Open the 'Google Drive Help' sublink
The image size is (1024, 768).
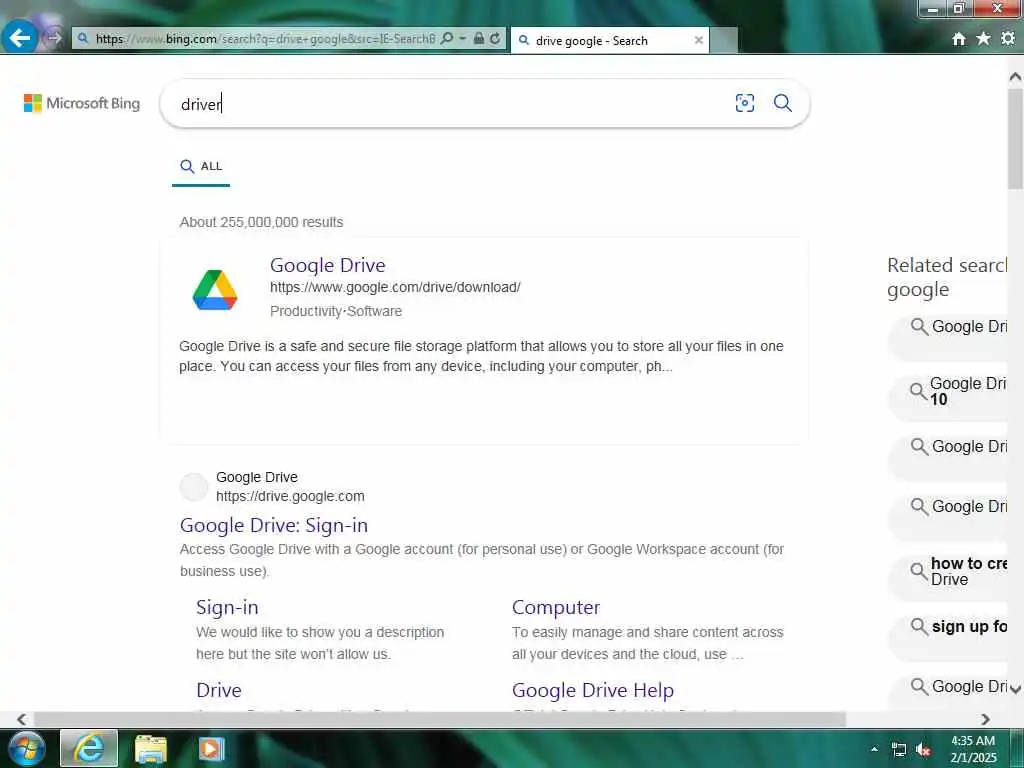pyautogui.click(x=593, y=690)
